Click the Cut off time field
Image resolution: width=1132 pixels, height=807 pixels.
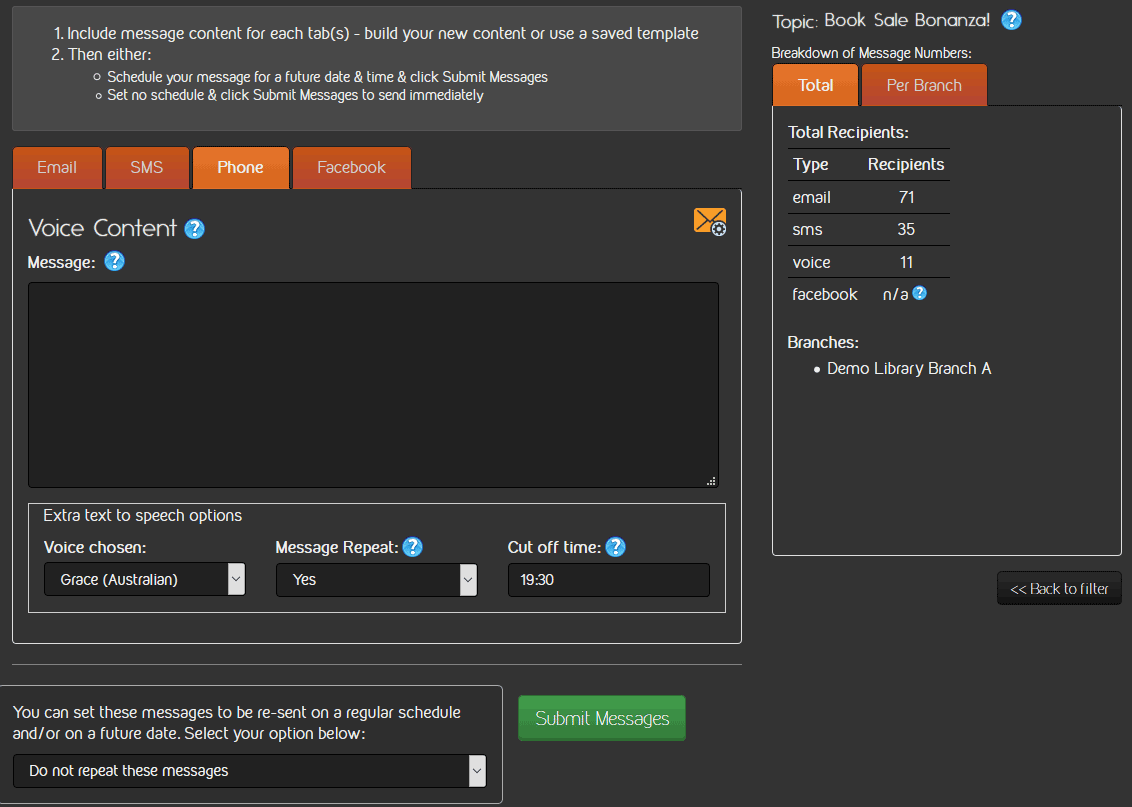[x=608, y=580]
